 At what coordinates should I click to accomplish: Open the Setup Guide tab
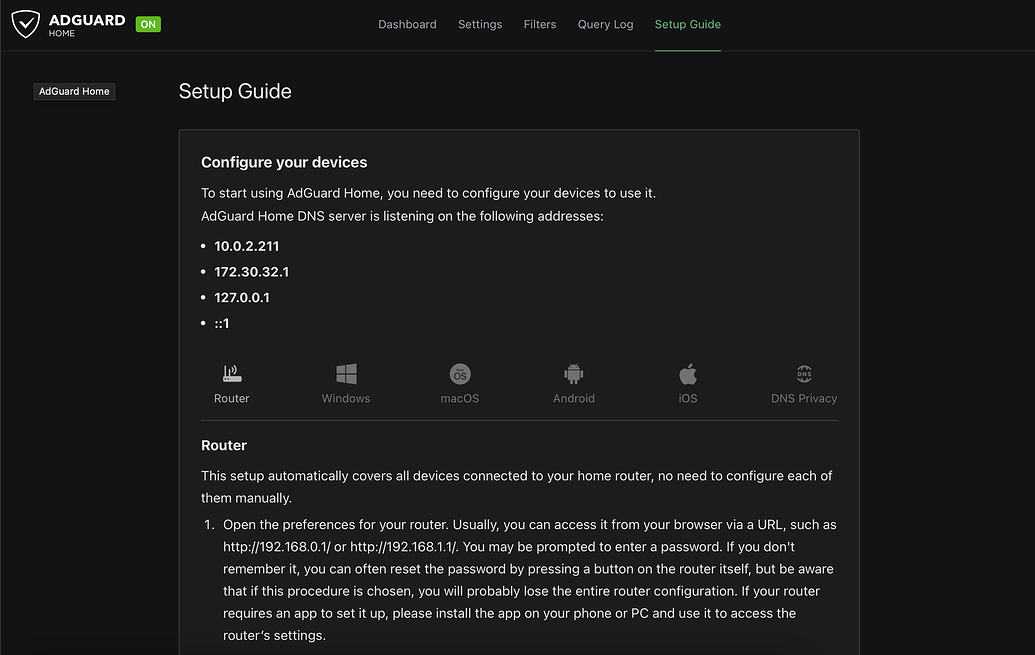click(688, 24)
